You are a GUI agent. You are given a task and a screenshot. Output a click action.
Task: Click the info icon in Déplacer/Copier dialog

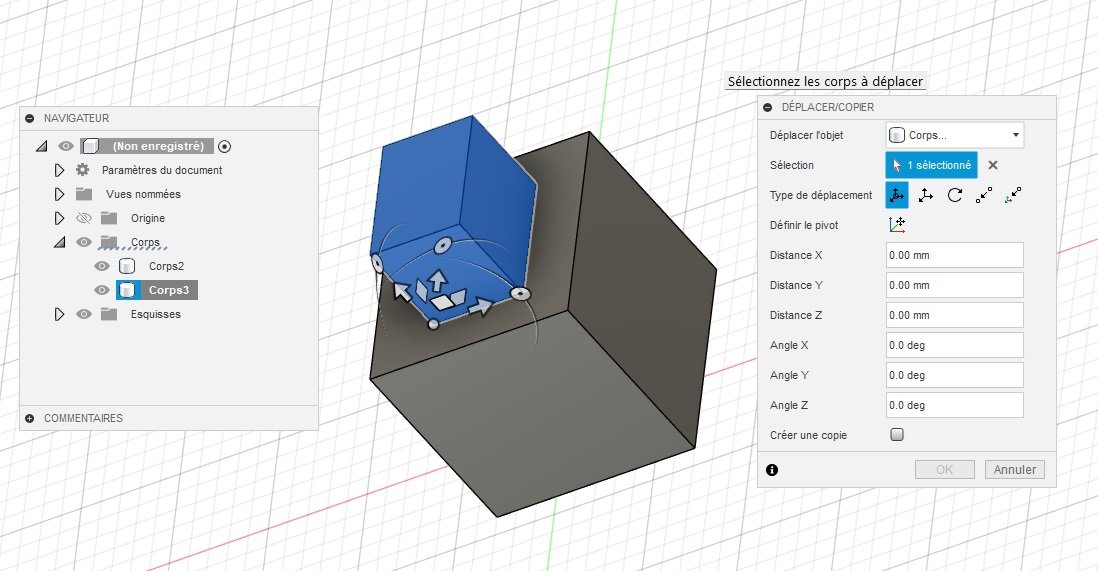pyautogui.click(x=772, y=470)
